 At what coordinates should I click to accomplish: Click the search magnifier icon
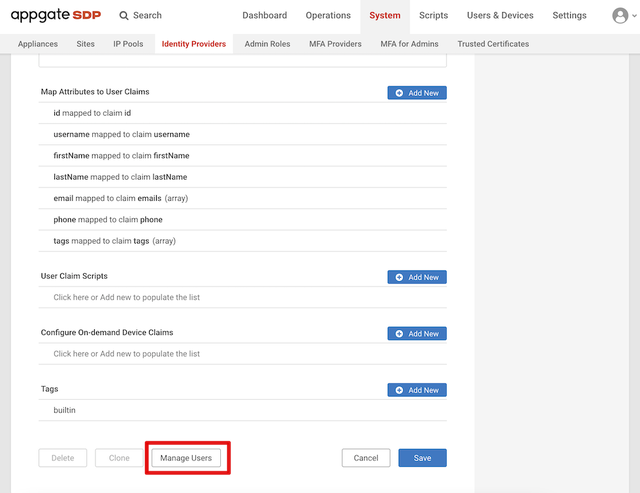click(124, 16)
